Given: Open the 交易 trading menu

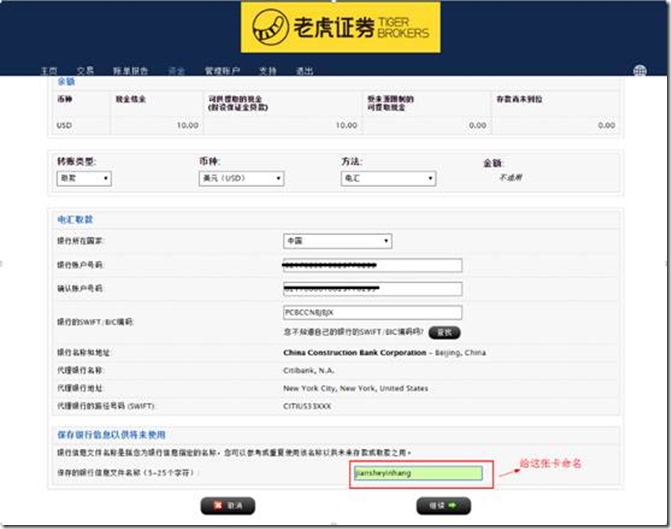Looking at the screenshot, I should tap(89, 71).
